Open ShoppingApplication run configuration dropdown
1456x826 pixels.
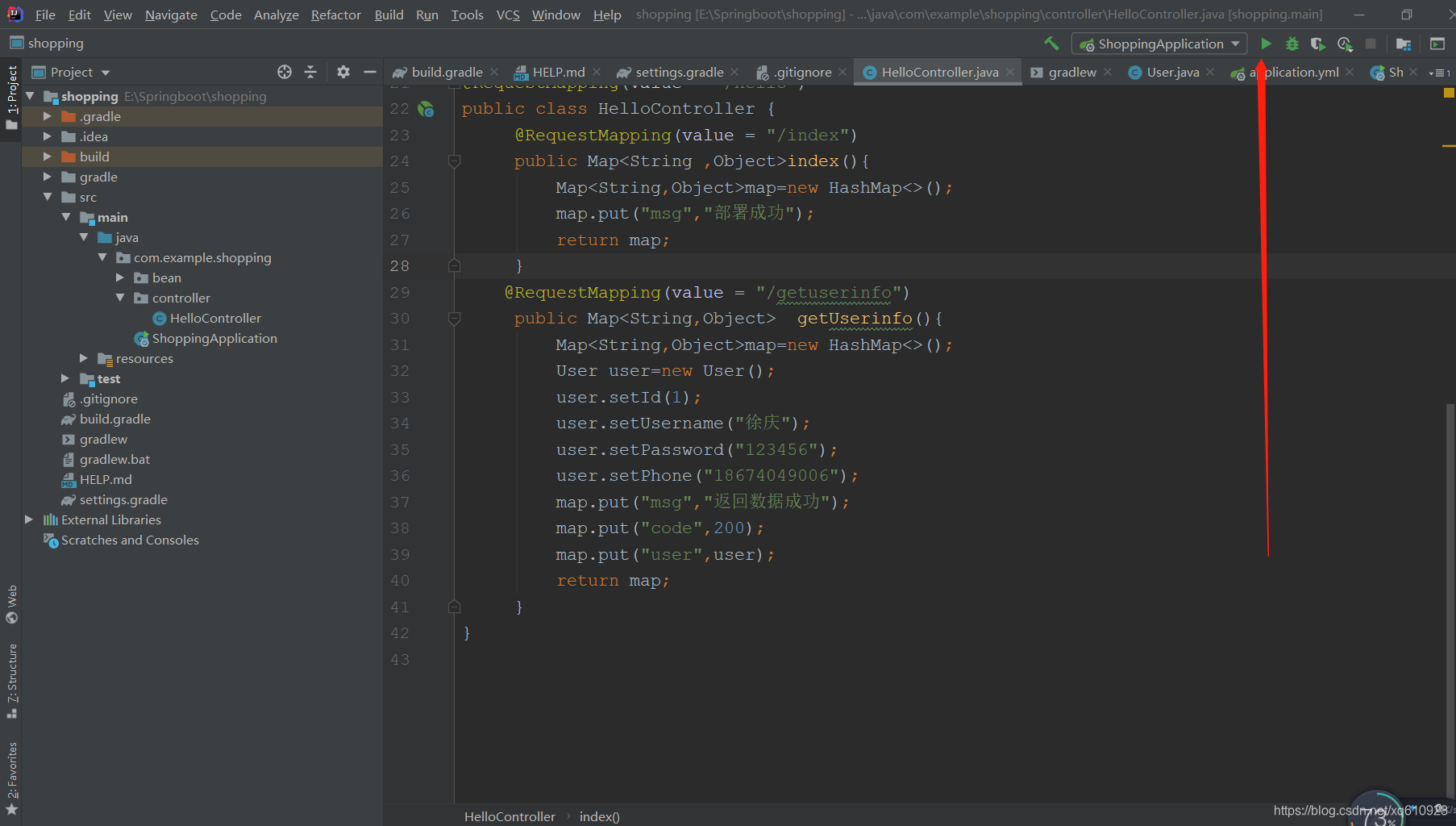[x=1159, y=44]
